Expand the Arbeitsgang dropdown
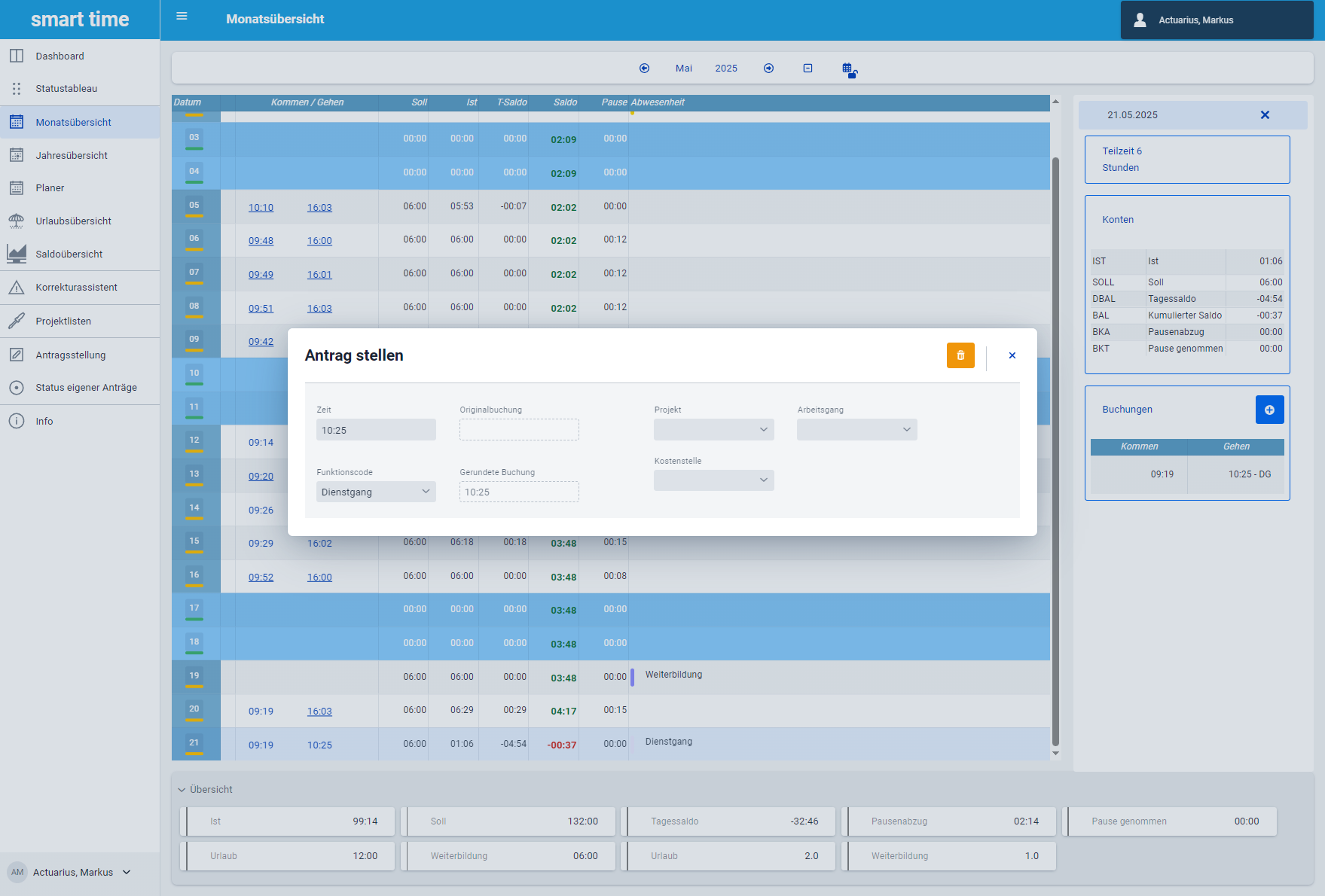 tap(856, 430)
